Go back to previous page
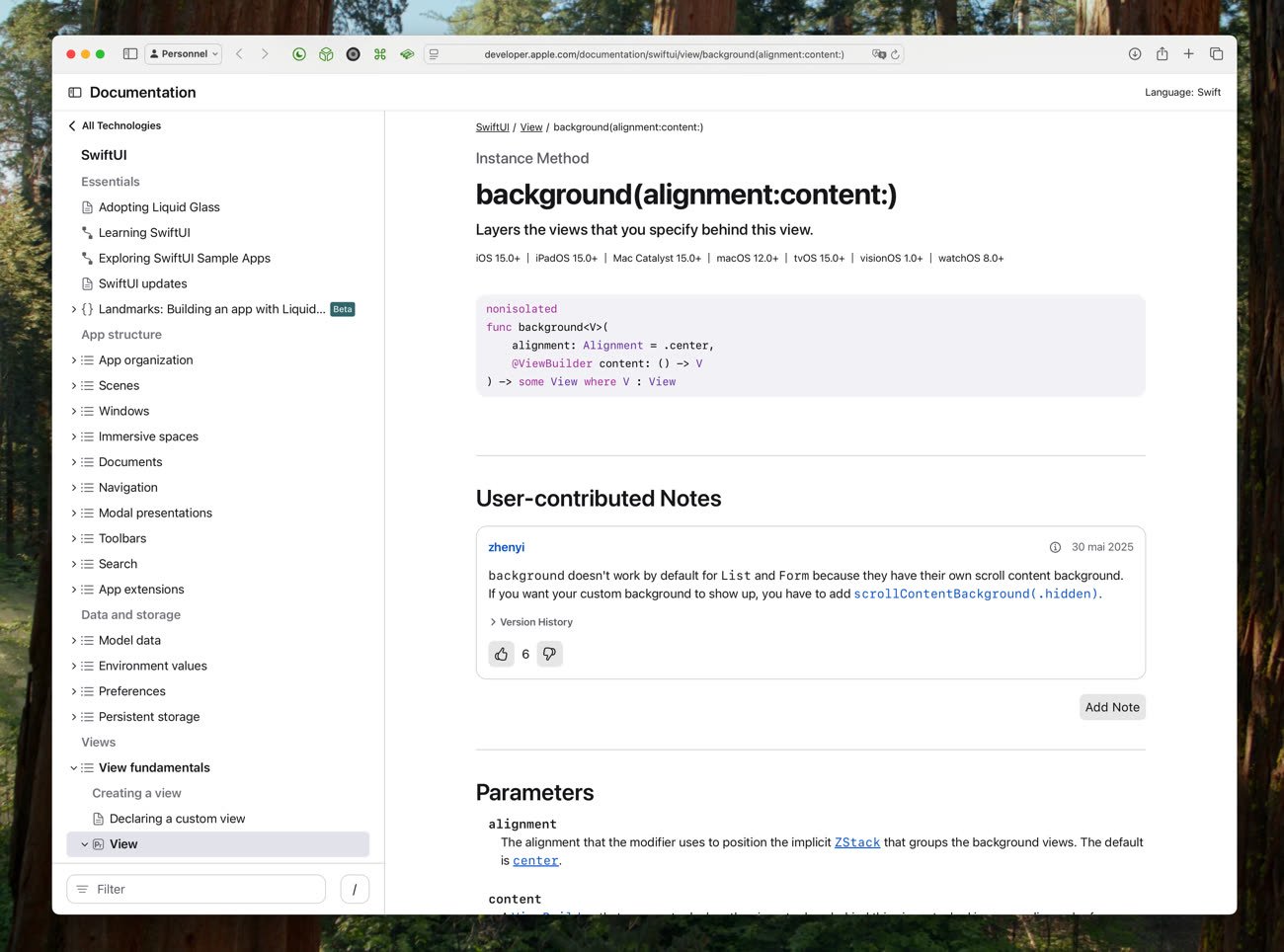 pyautogui.click(x=239, y=54)
